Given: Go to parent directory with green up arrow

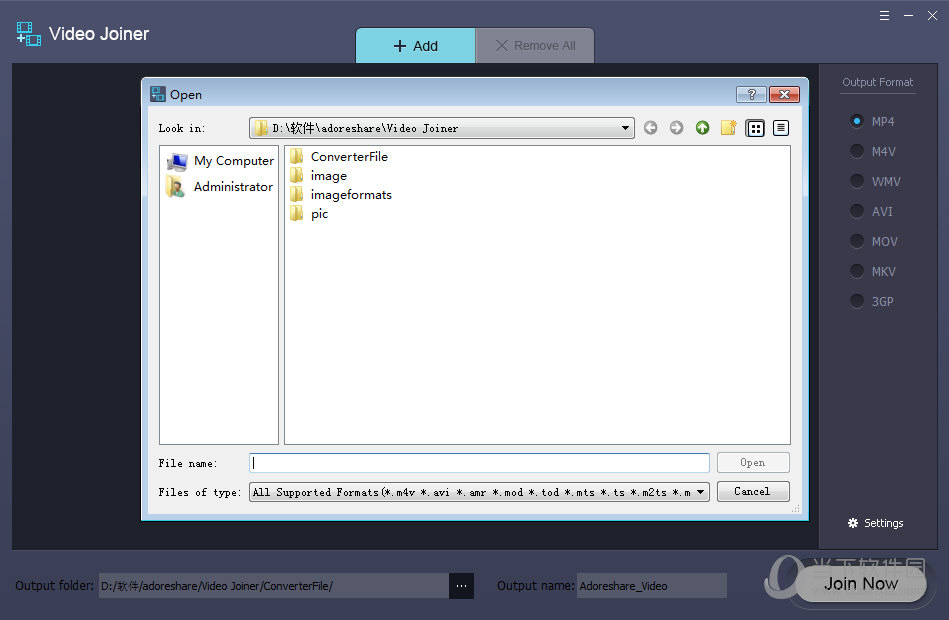Looking at the screenshot, I should 702,128.
